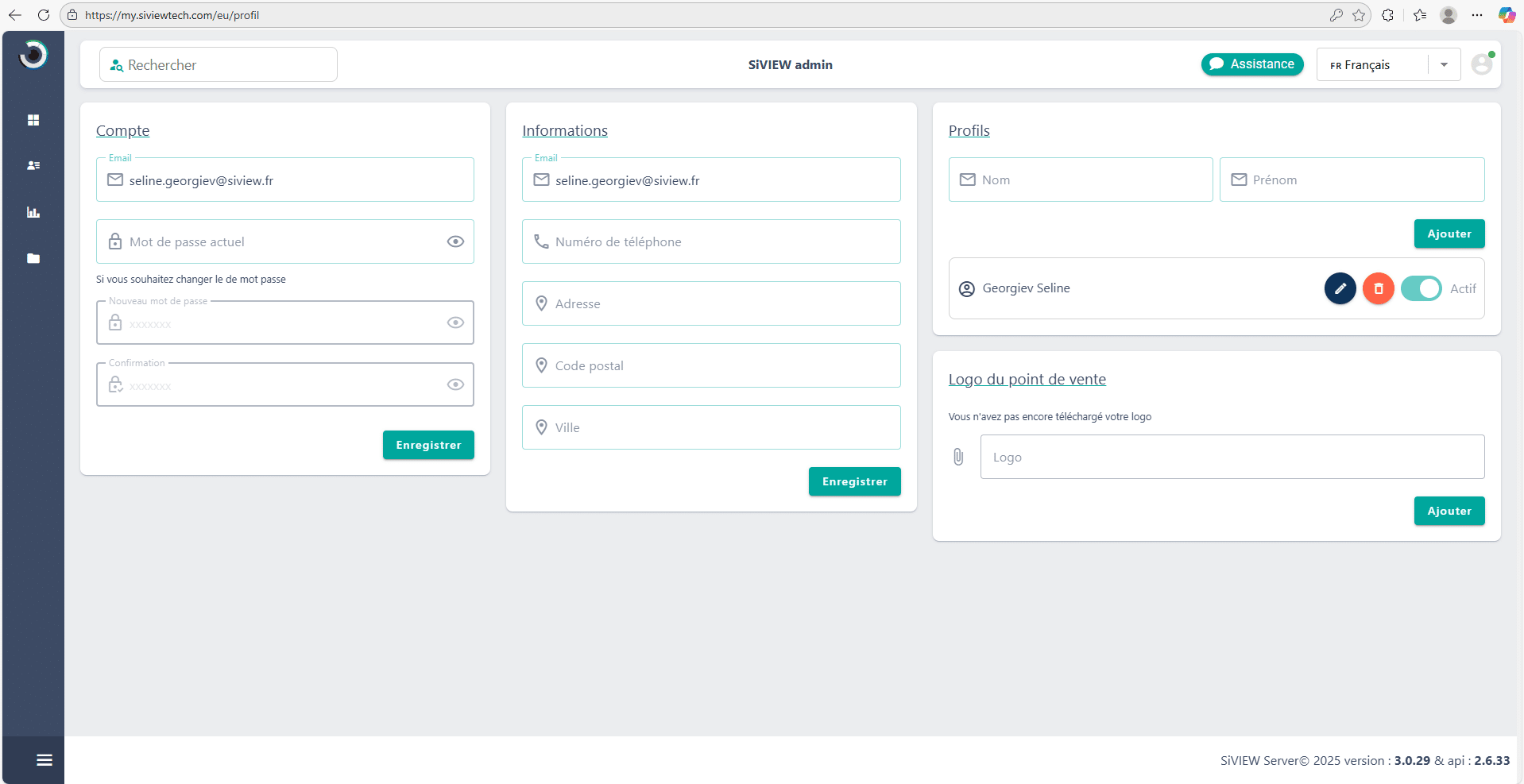Toggle the Actif switch for Georgiev Seline
The width and height of the screenshot is (1524, 784).
1421,288
